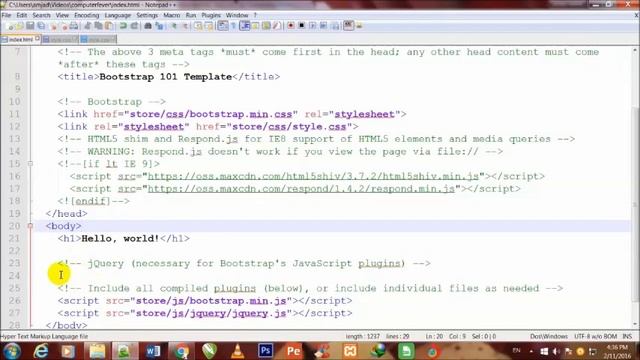
Task: Open the Windows Start button
Action: (x=11, y=351)
